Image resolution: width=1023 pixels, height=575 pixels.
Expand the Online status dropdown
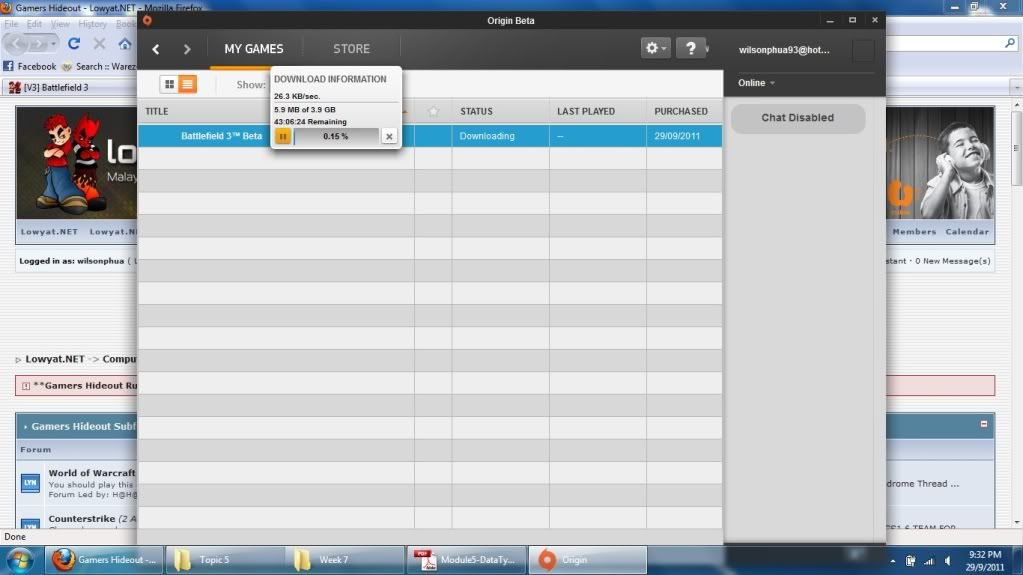coord(756,83)
